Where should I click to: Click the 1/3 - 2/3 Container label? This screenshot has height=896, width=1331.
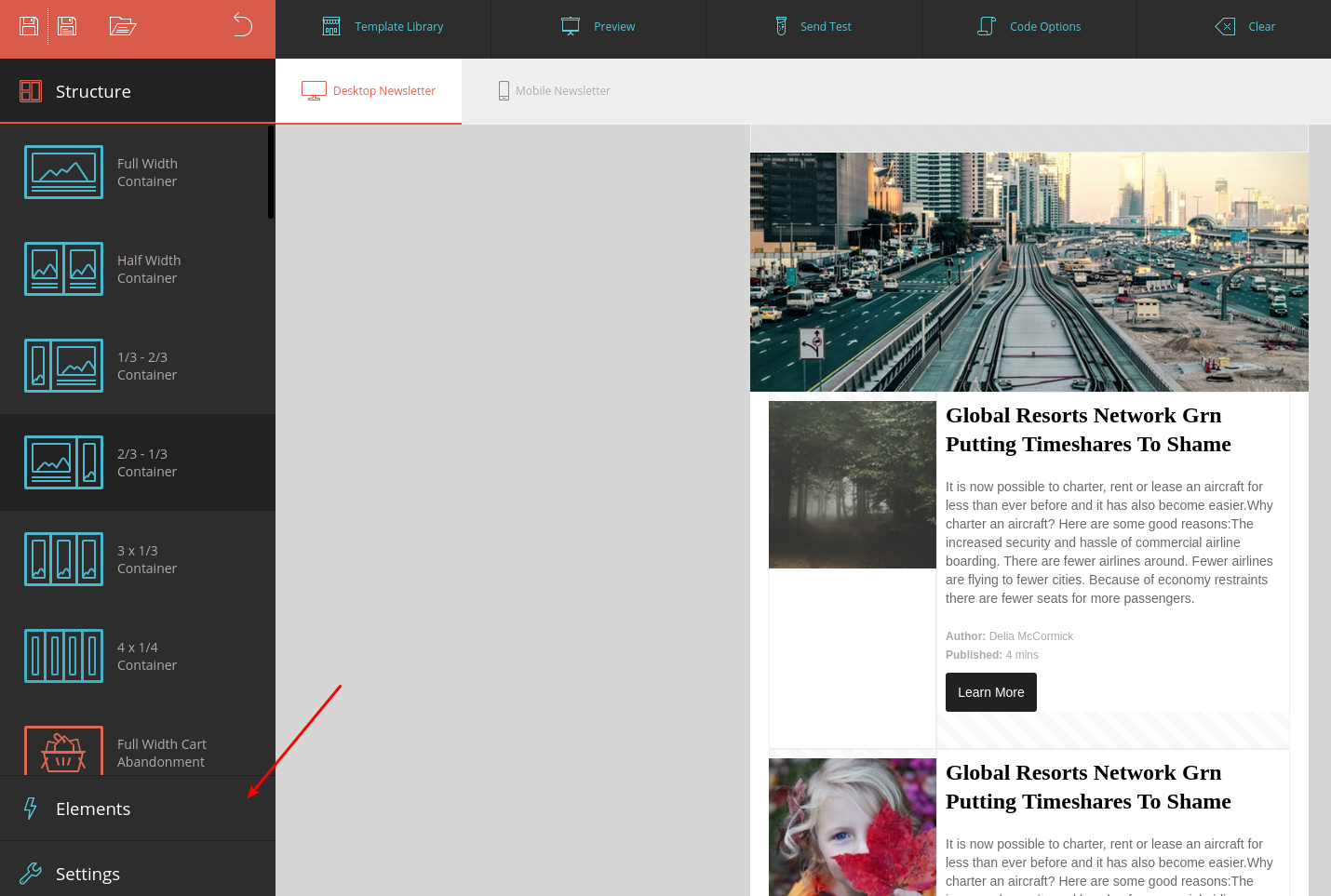click(147, 366)
